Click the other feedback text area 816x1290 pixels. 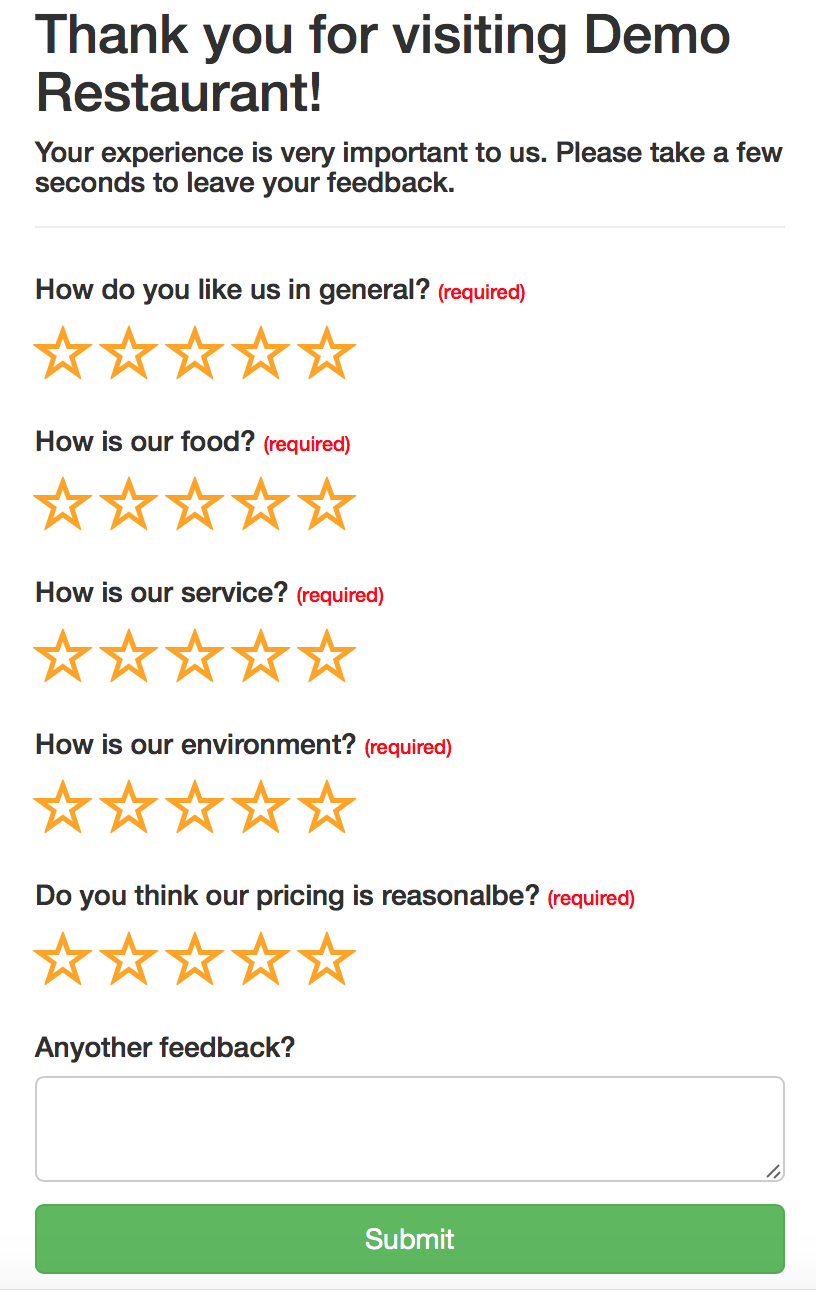(409, 1128)
